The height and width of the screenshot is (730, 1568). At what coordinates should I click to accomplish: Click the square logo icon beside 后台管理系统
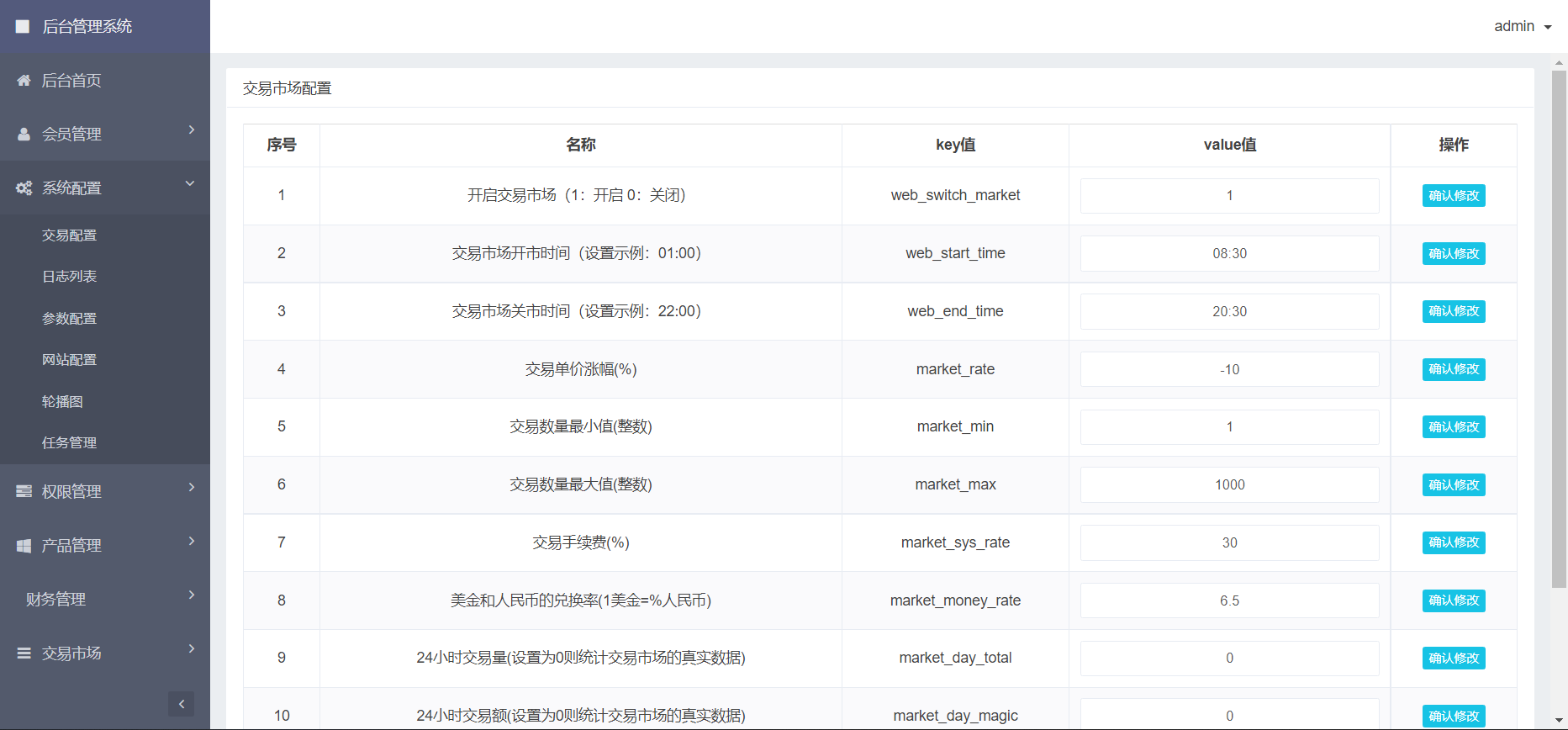[x=23, y=27]
